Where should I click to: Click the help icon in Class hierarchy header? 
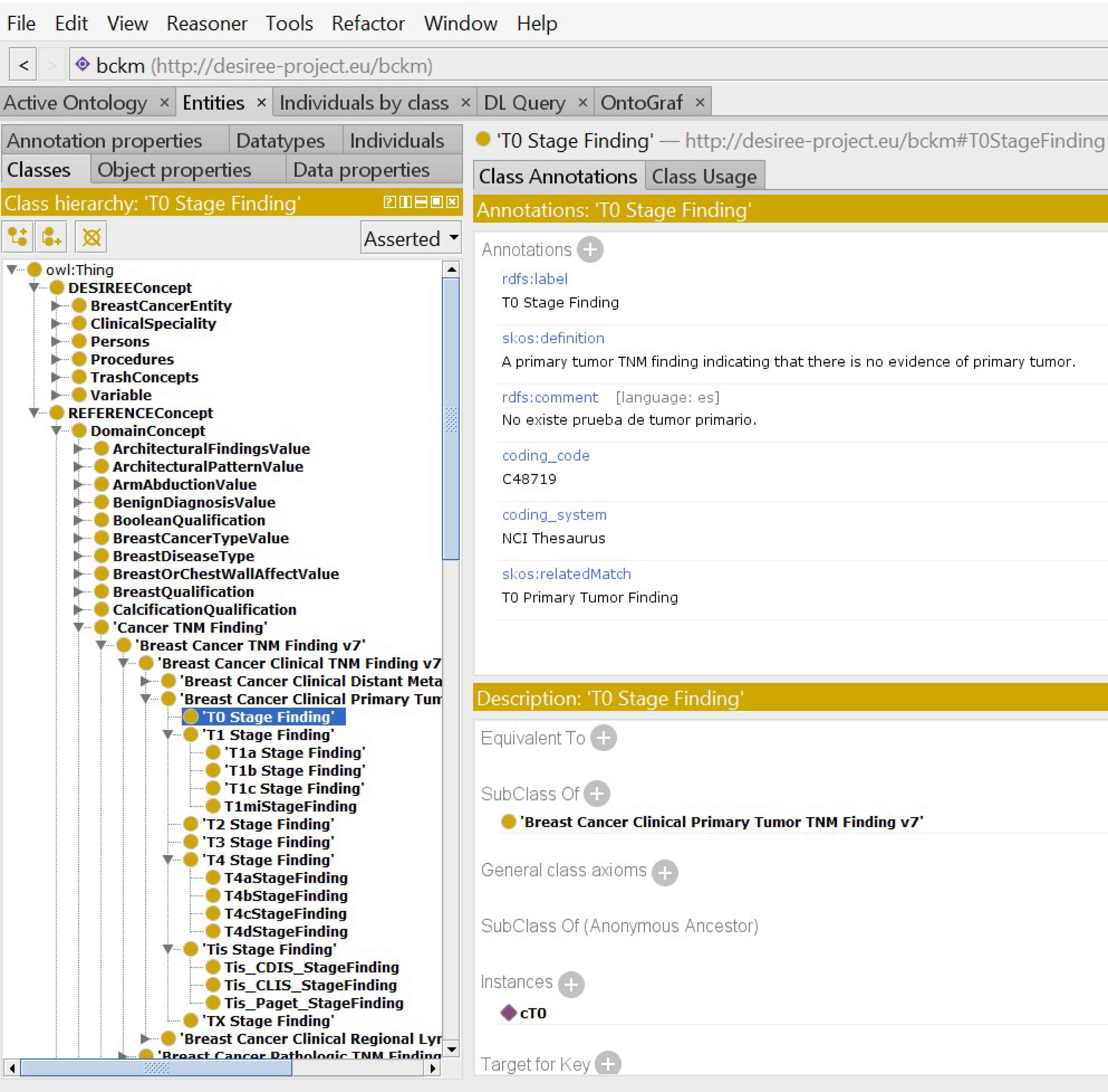[x=389, y=202]
